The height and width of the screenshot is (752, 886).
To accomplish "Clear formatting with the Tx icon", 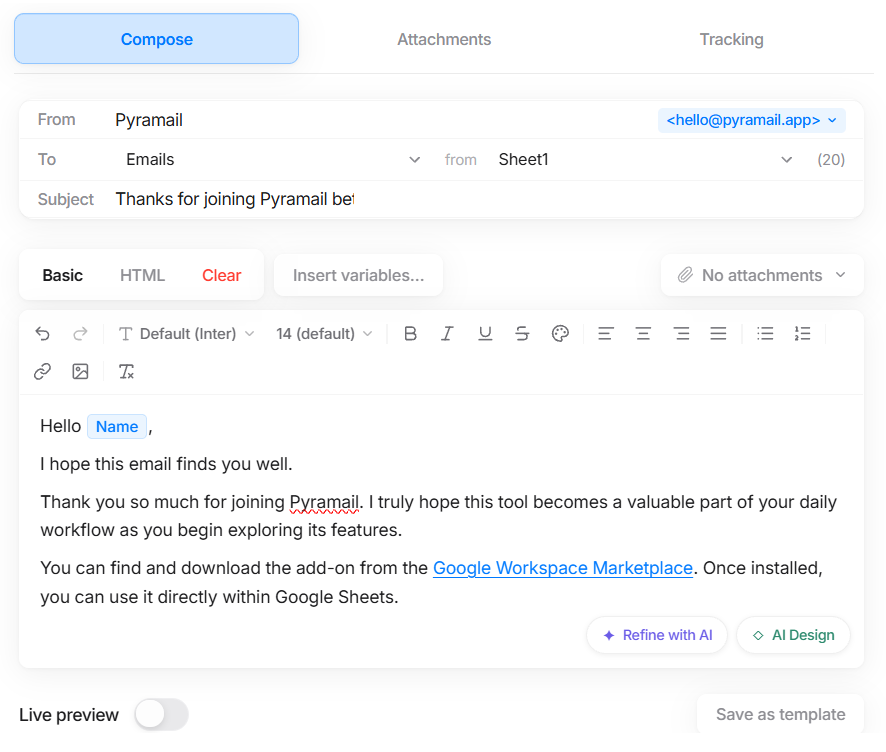I will click(x=126, y=371).
